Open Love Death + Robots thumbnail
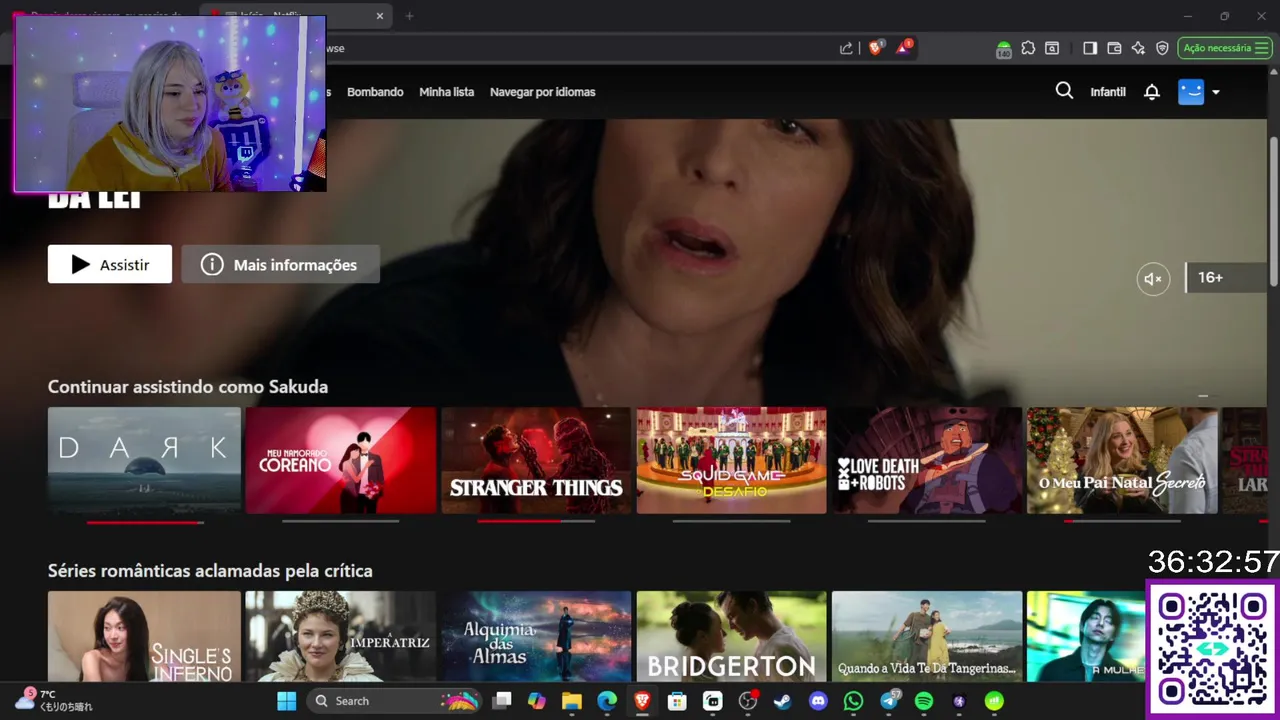This screenshot has width=1280, height=720. point(927,460)
